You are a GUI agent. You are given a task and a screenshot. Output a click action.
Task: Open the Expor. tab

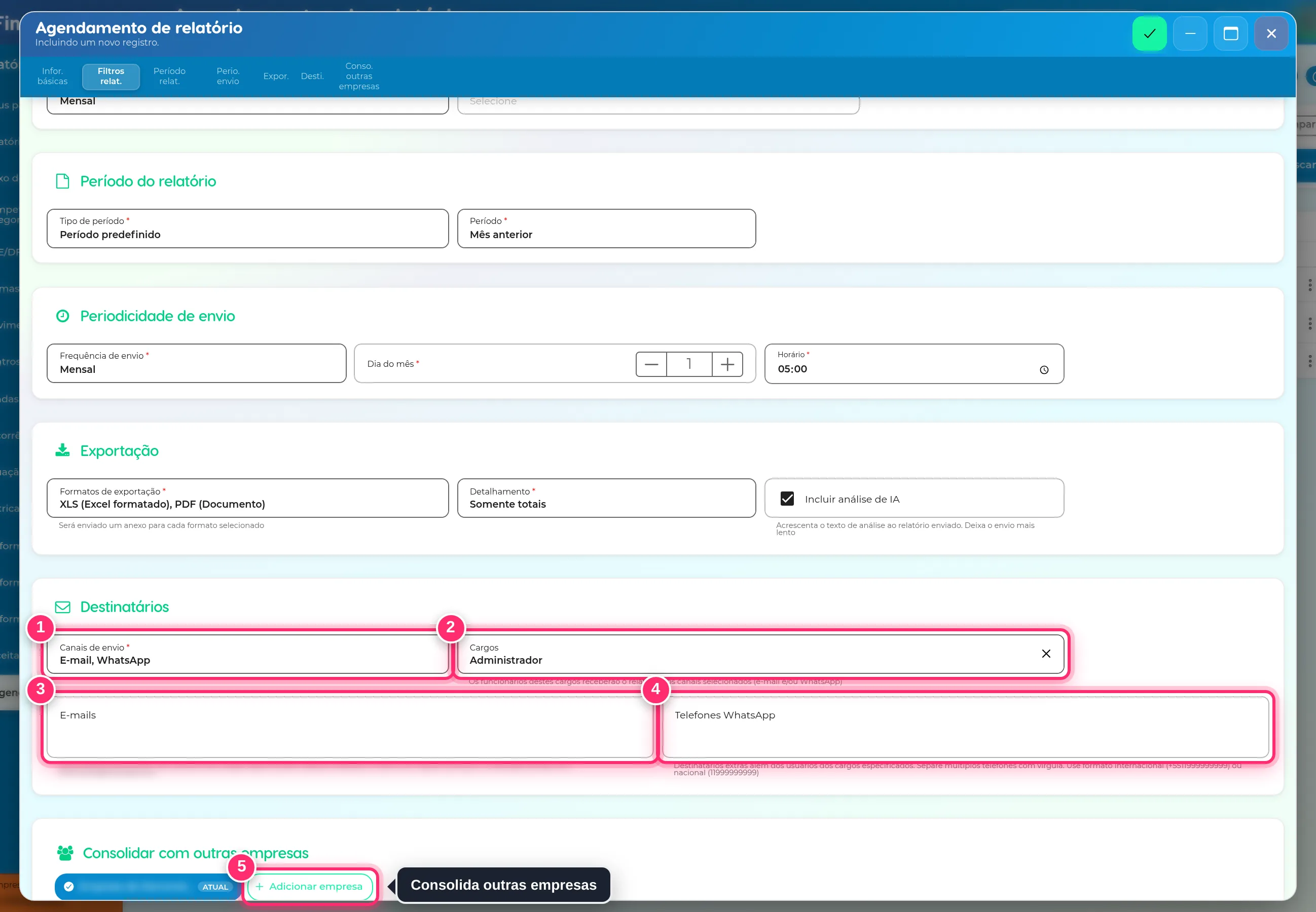276,77
